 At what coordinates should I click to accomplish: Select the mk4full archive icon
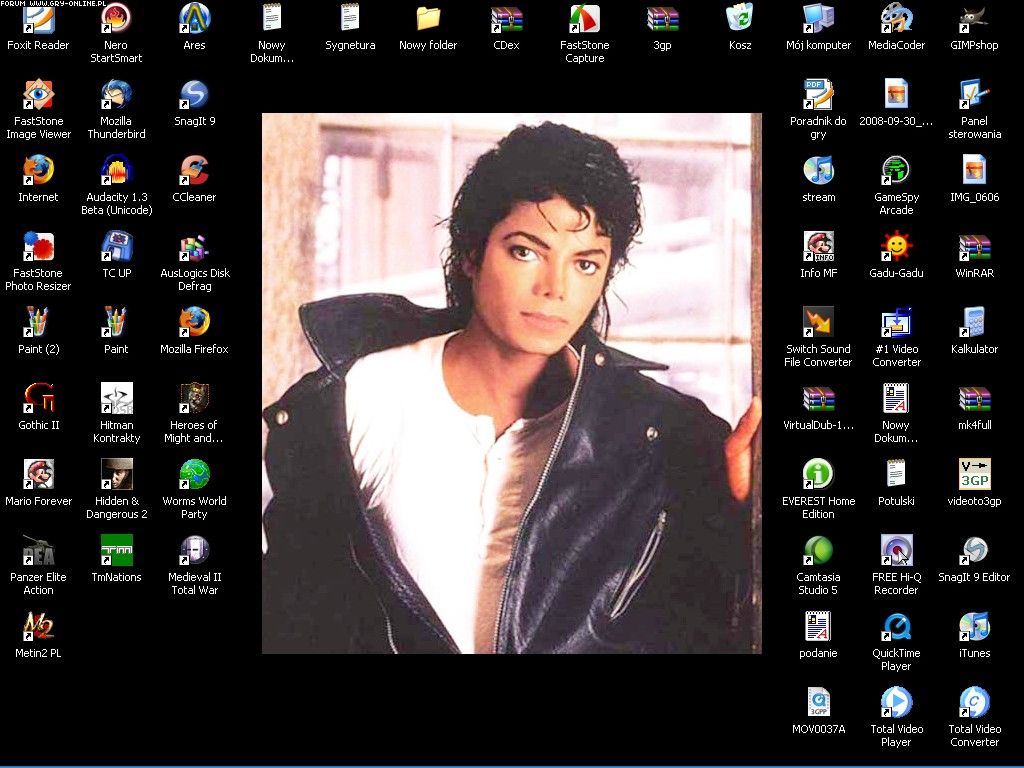pos(974,398)
